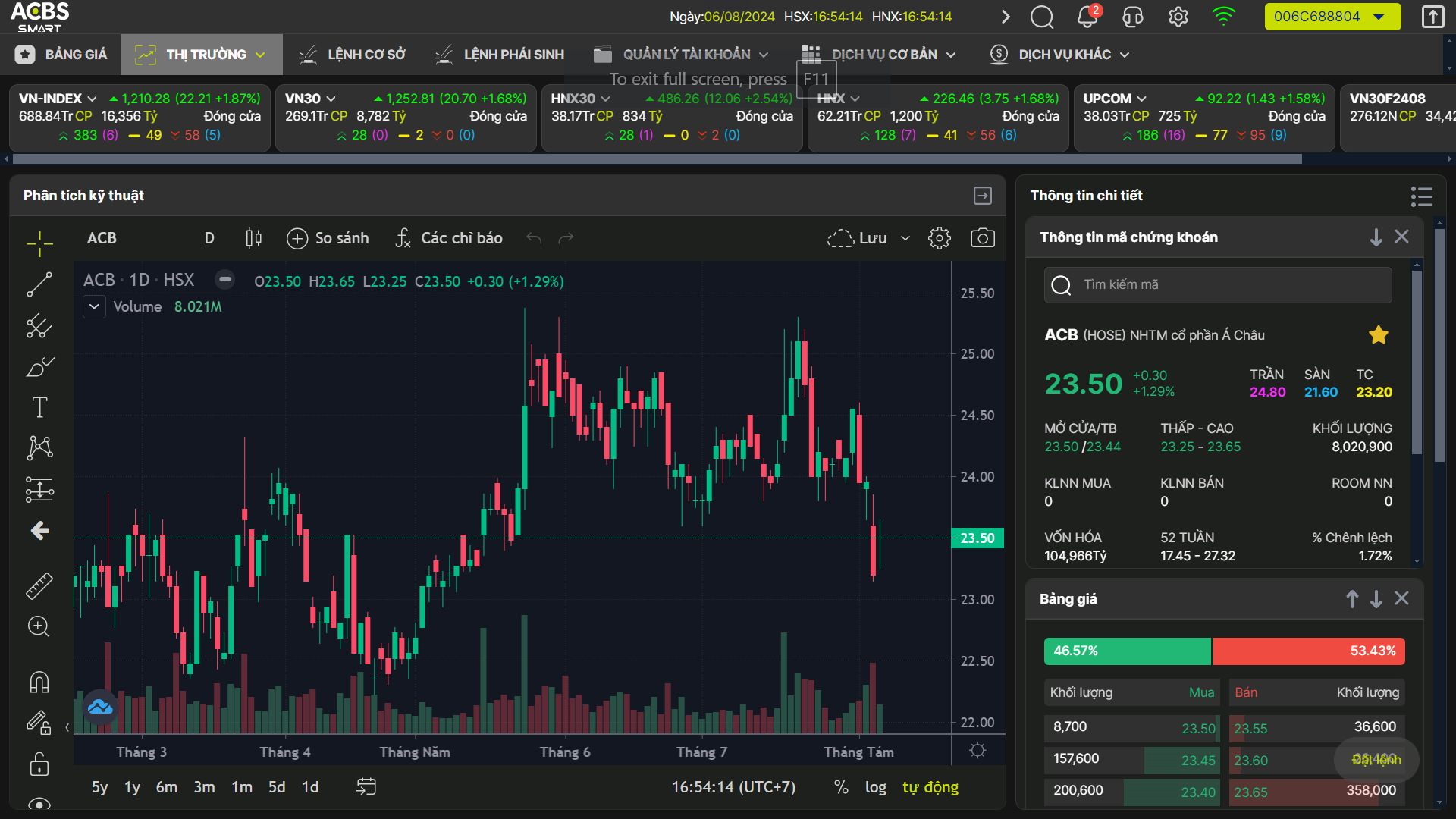Toggle log scale on chart
This screenshot has width=1456, height=819.
point(876,787)
